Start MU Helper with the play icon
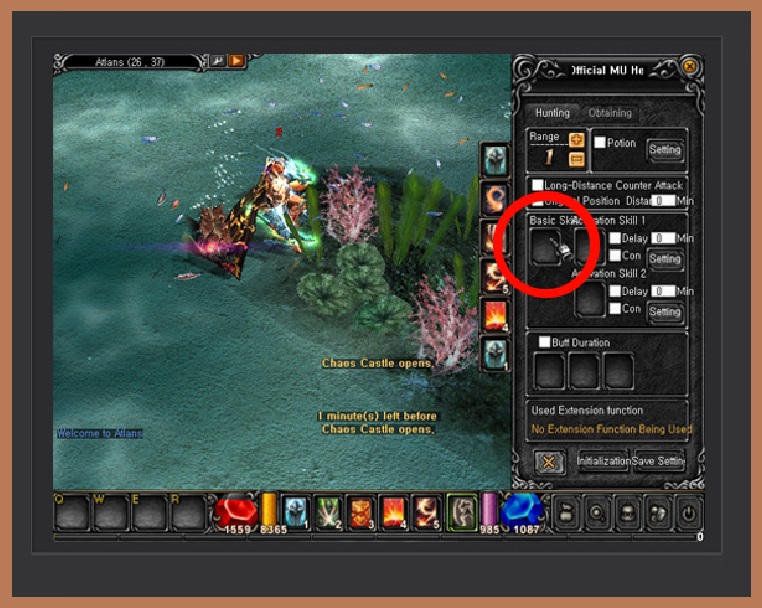This screenshot has height=608, width=762. (x=237, y=61)
